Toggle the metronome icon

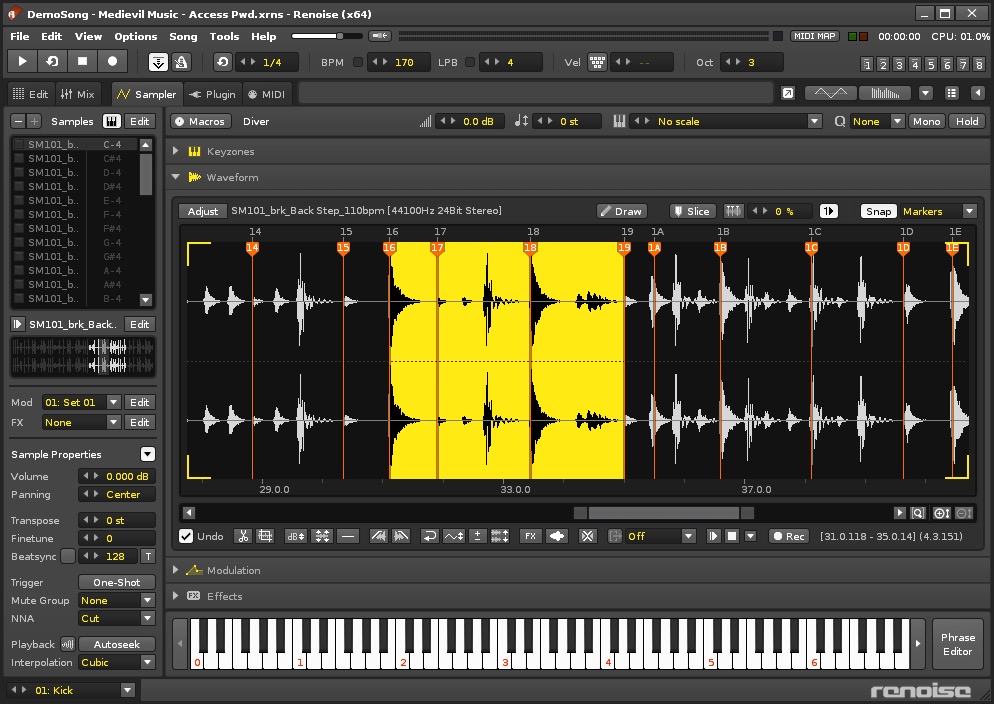[181, 62]
